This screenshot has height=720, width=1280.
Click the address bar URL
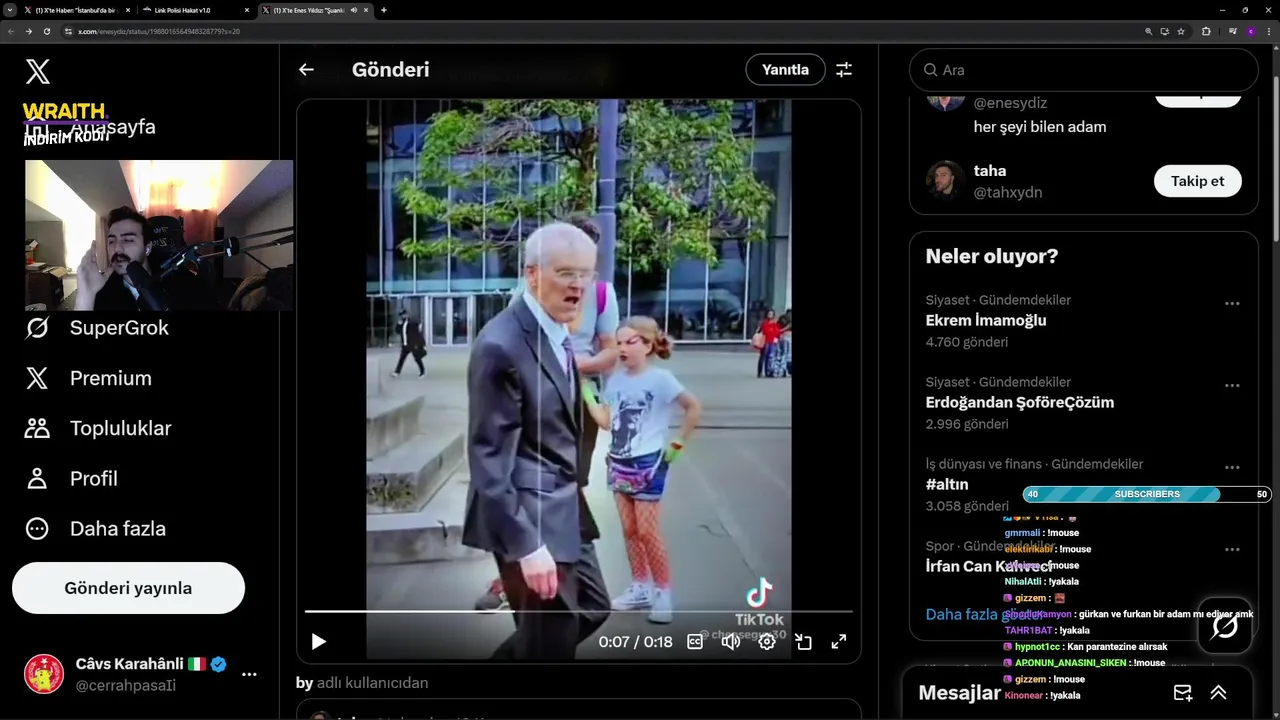[159, 31]
